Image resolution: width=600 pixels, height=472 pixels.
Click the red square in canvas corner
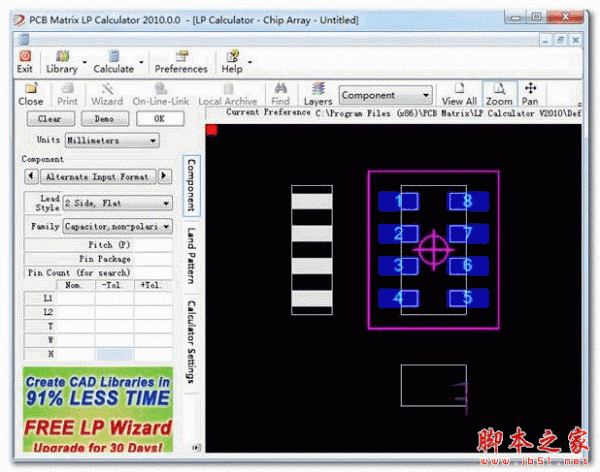click(x=212, y=130)
